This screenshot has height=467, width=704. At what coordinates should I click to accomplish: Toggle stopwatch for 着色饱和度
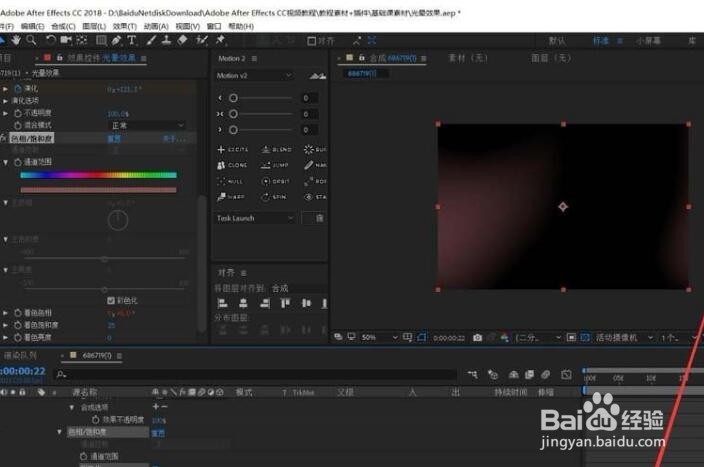click(x=18, y=325)
